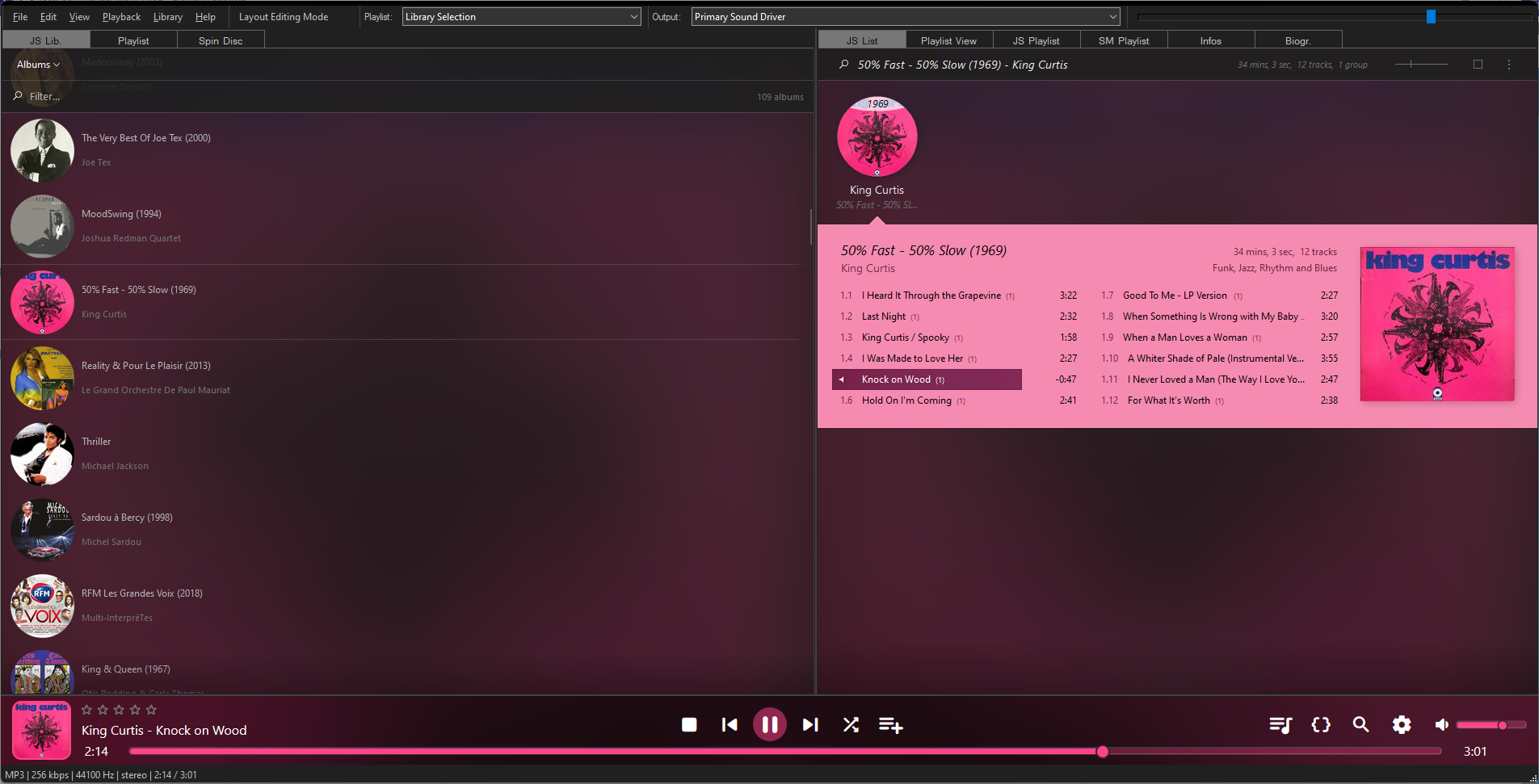Screen dimensions: 1539x784
Task: Switch to the JS Playlist tab
Action: pyautogui.click(x=1036, y=40)
